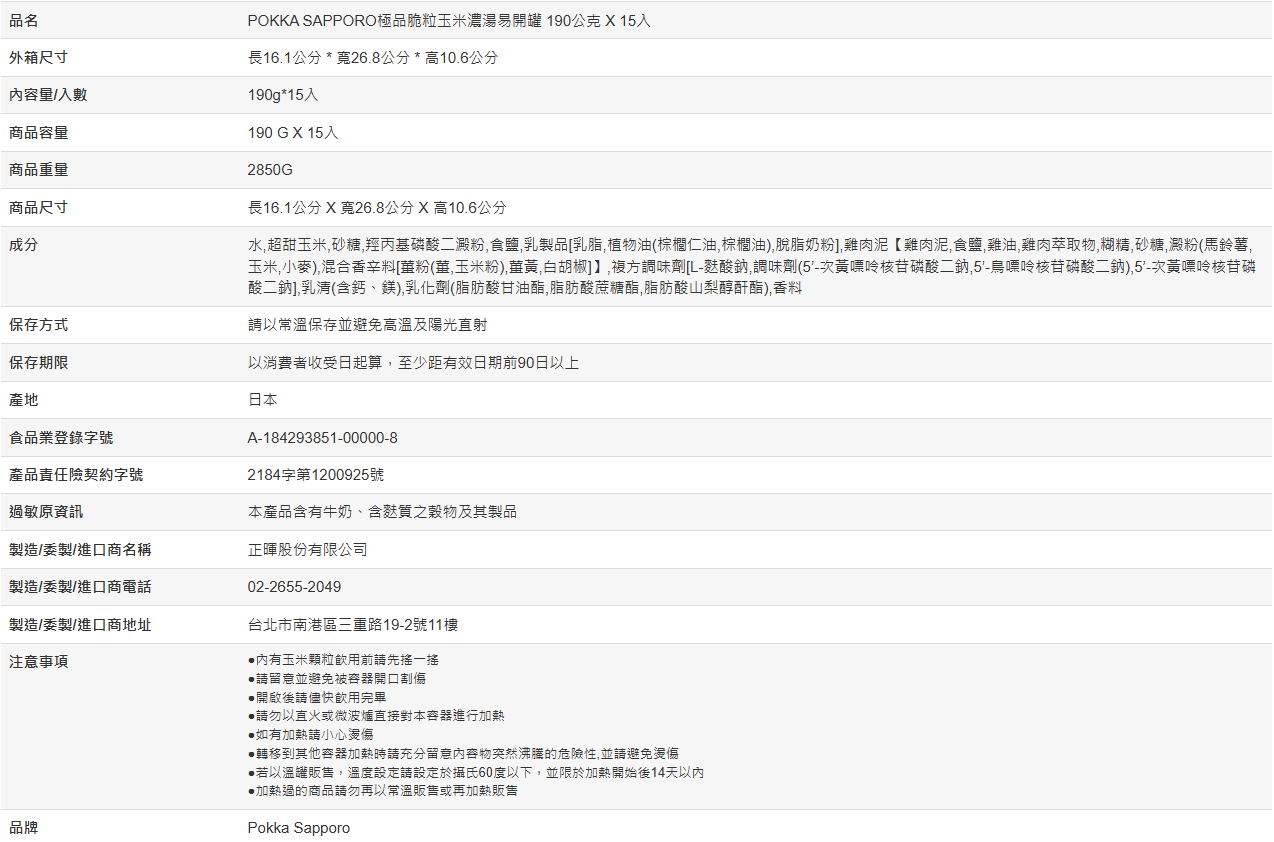1274x842 pixels.
Task: Click food registration number A-184293851-00000-8
Action: [x=323, y=438]
